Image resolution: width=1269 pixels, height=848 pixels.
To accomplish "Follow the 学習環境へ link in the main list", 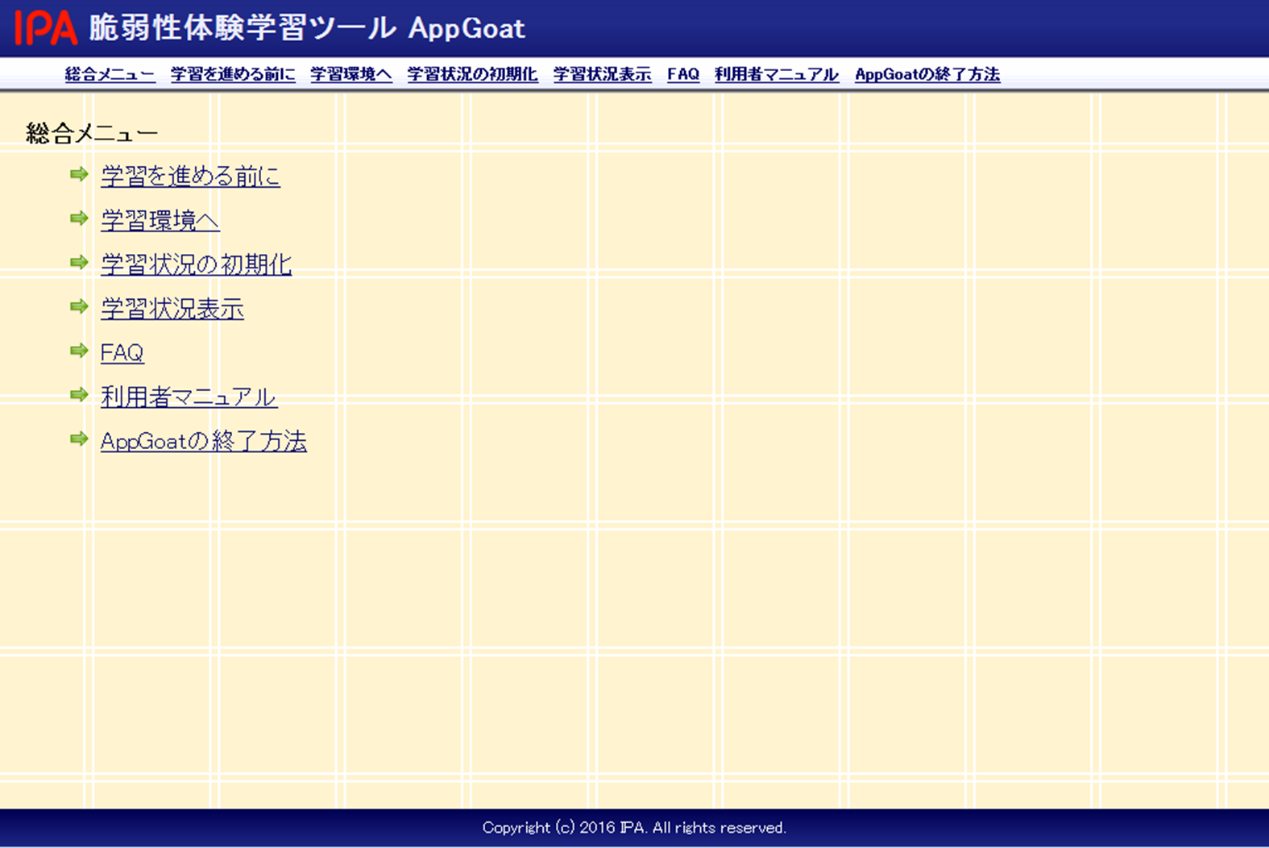I will click(x=160, y=221).
